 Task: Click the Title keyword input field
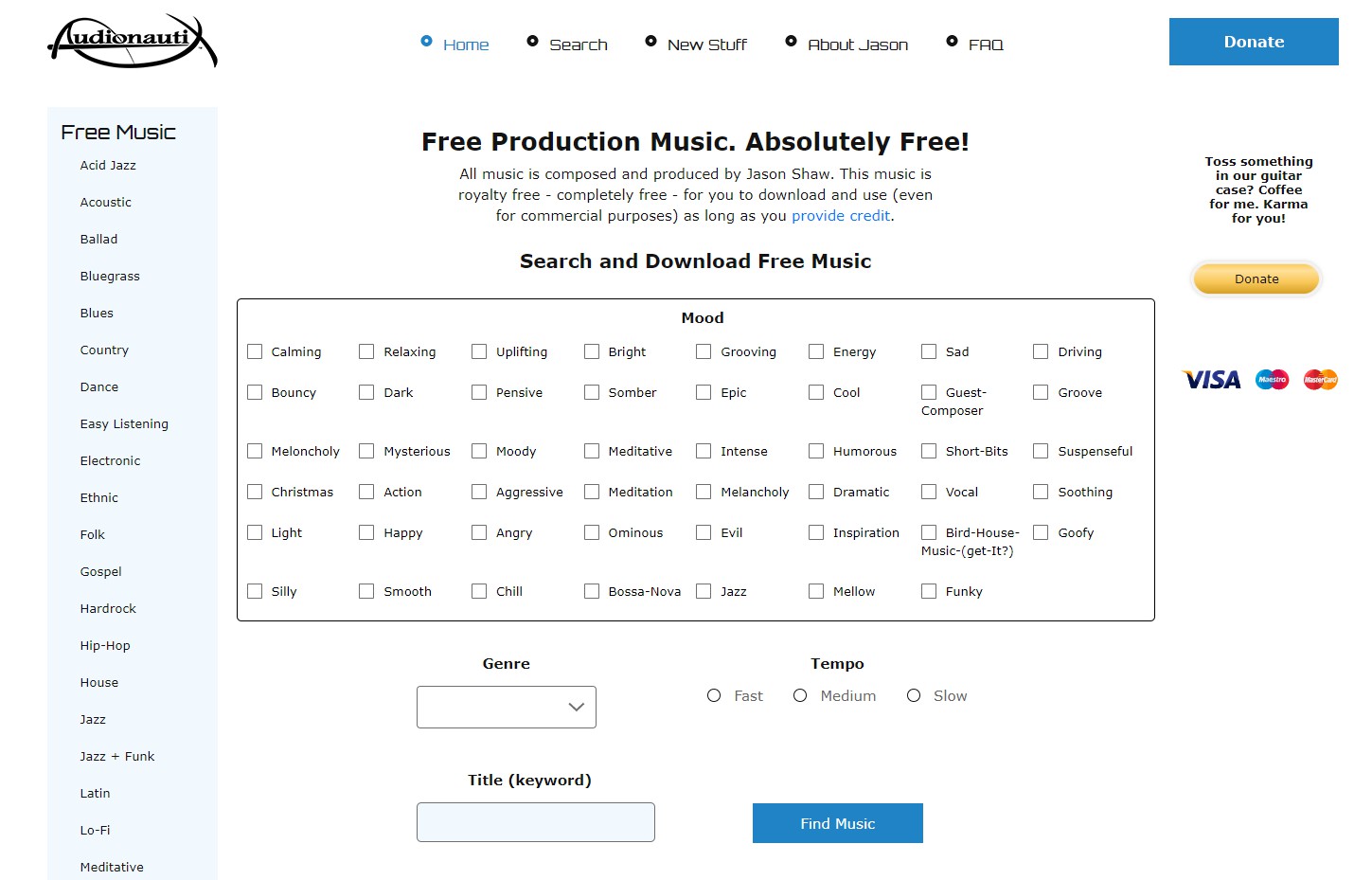pyautogui.click(x=535, y=822)
